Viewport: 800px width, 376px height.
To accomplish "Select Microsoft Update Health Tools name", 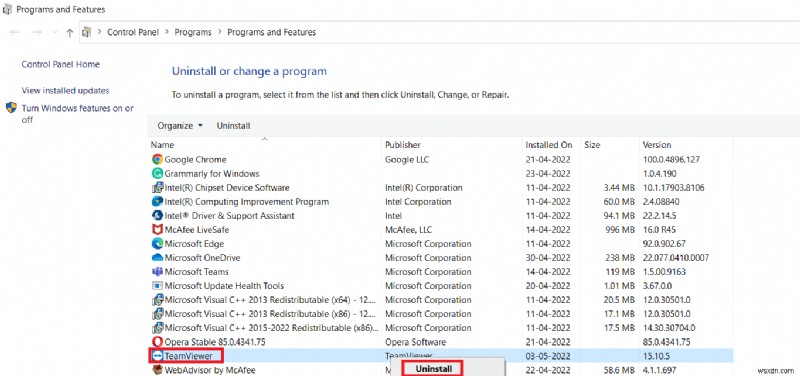I will 224,286.
